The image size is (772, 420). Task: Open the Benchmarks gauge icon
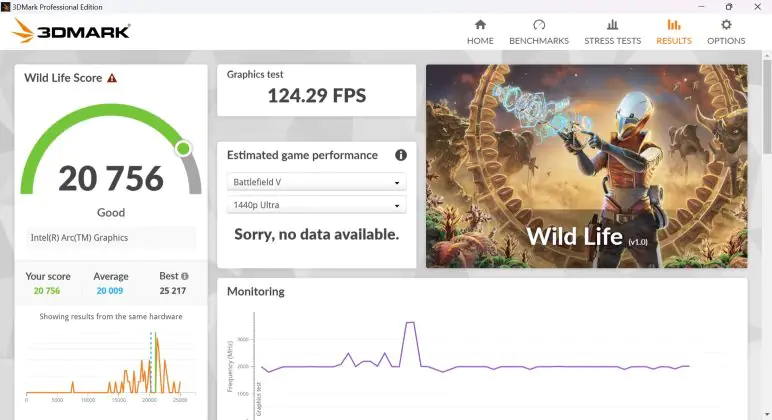tap(539, 25)
